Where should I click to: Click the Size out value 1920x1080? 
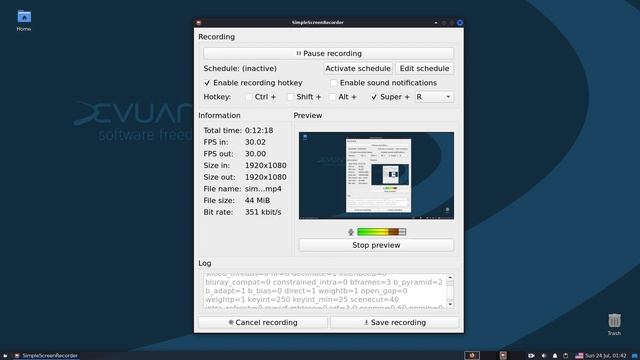[266, 177]
